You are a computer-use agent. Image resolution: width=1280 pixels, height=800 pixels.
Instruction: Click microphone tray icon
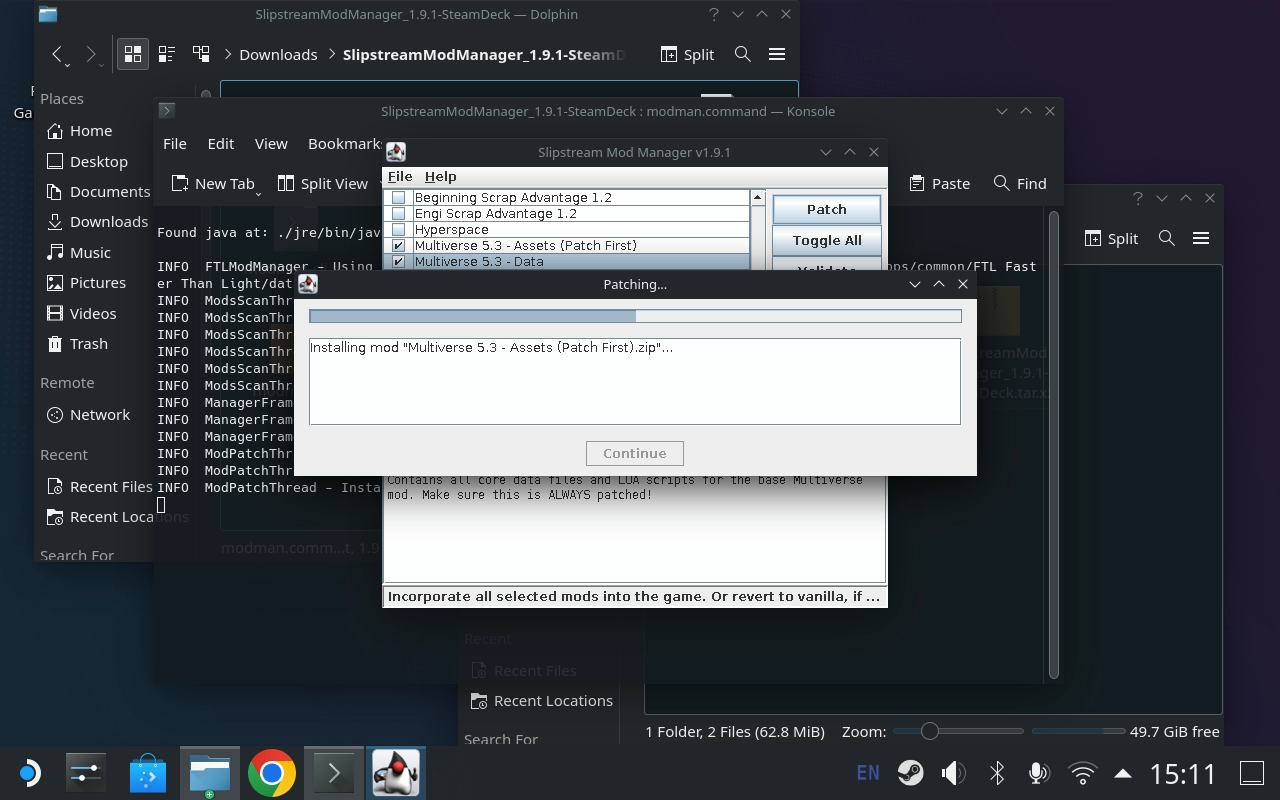[x=1038, y=773]
